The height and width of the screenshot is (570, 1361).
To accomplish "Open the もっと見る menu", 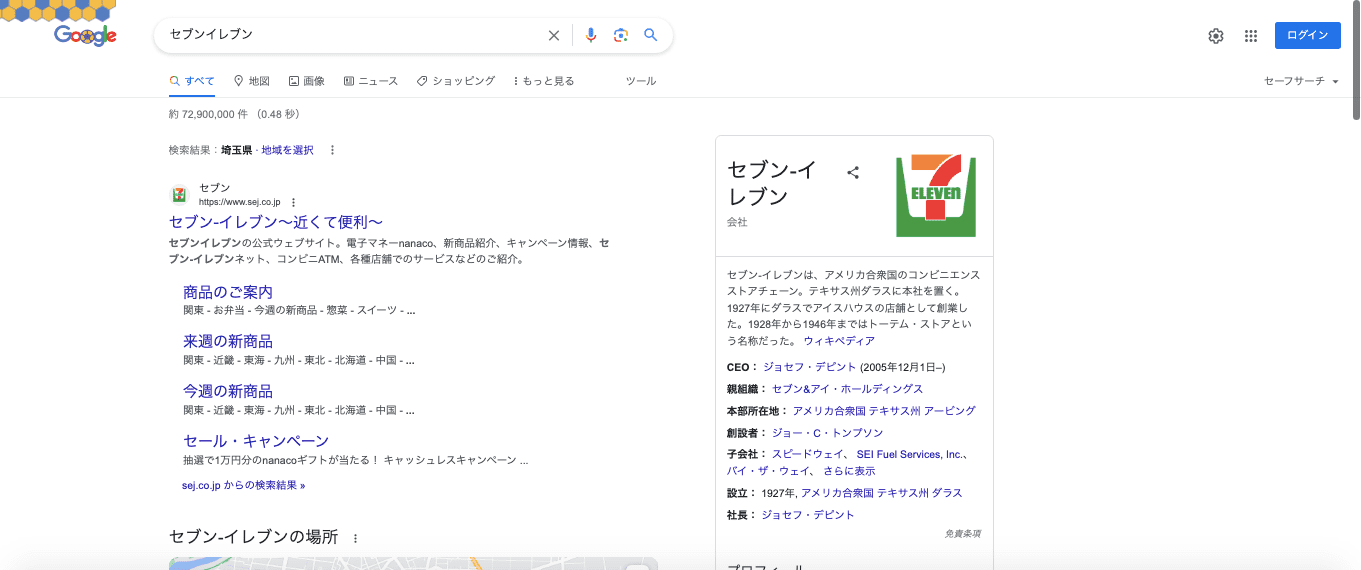I will click(544, 81).
